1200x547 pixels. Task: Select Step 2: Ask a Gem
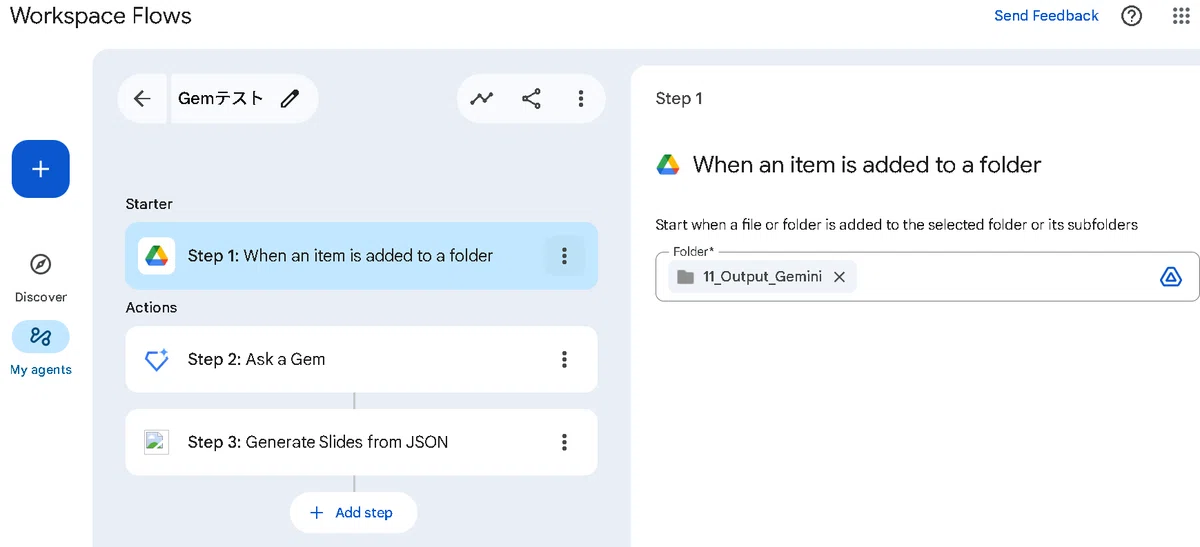(362, 359)
